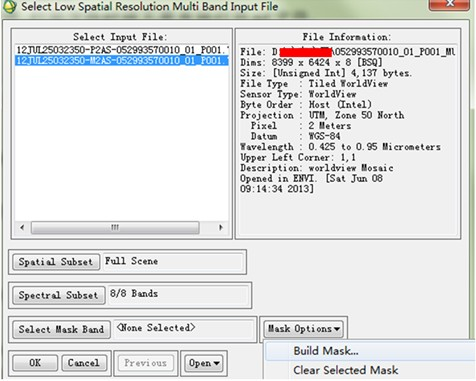Confirm with the OK button
The image size is (476, 381).
(x=35, y=363)
